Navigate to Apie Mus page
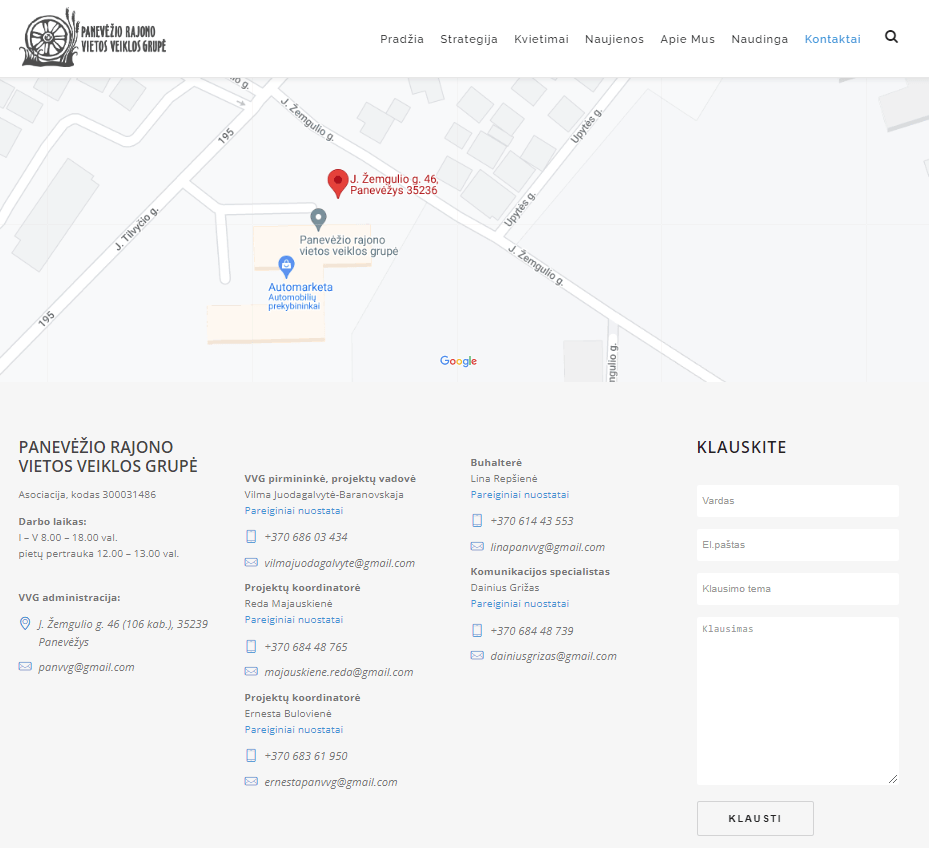Viewport: 929px width, 848px height. (687, 39)
